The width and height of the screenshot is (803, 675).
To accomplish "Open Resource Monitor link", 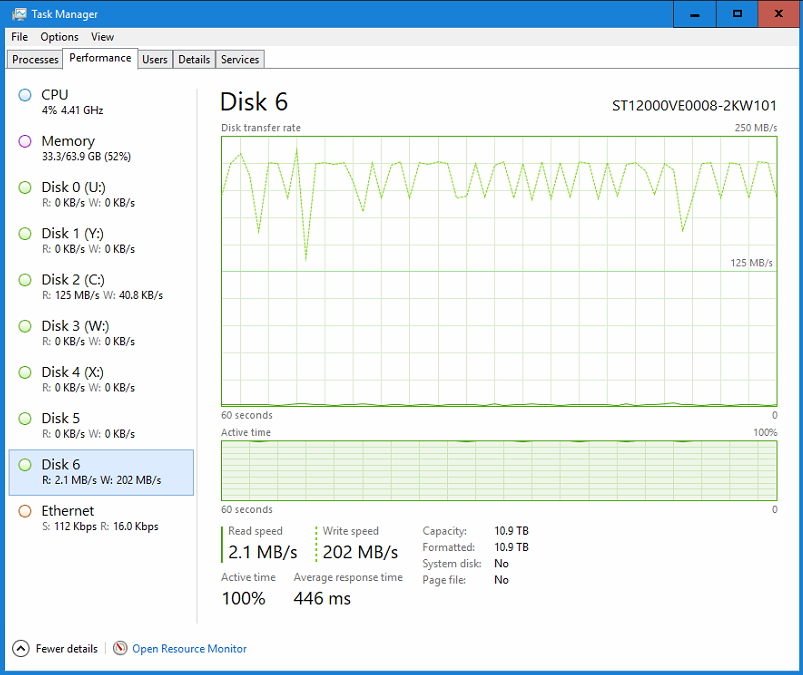I will [189, 648].
